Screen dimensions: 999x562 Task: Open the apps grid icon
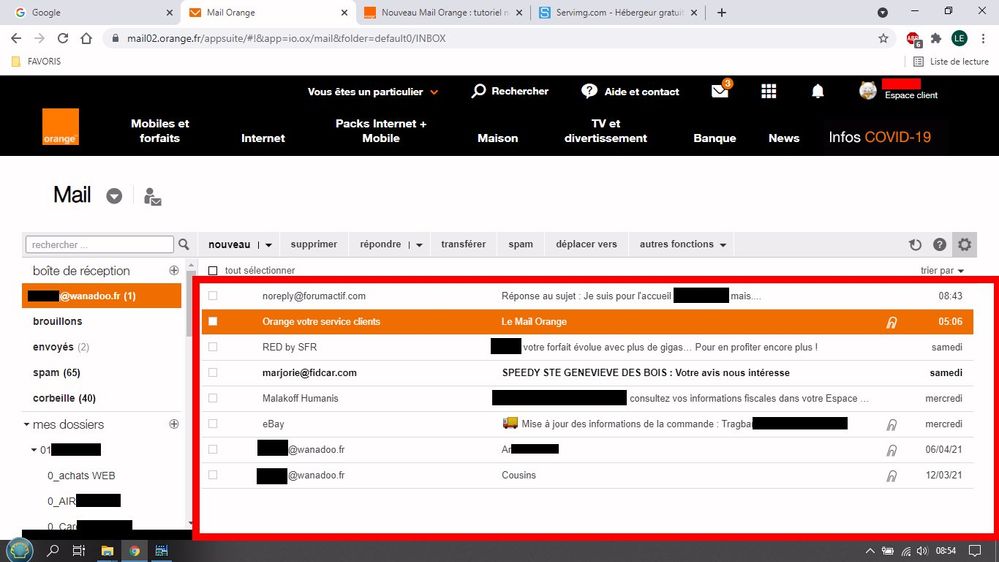(x=768, y=91)
